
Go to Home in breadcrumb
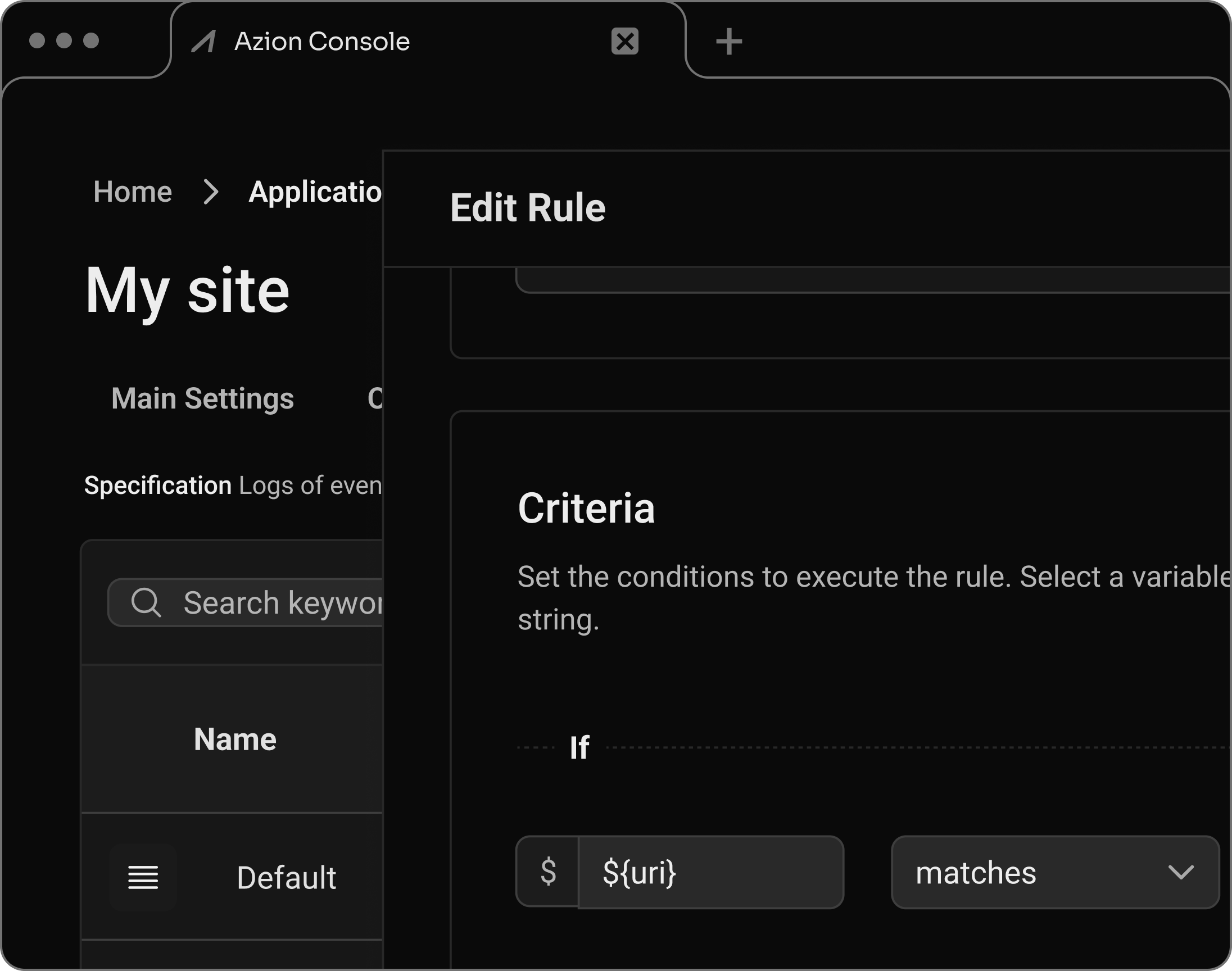coord(133,192)
